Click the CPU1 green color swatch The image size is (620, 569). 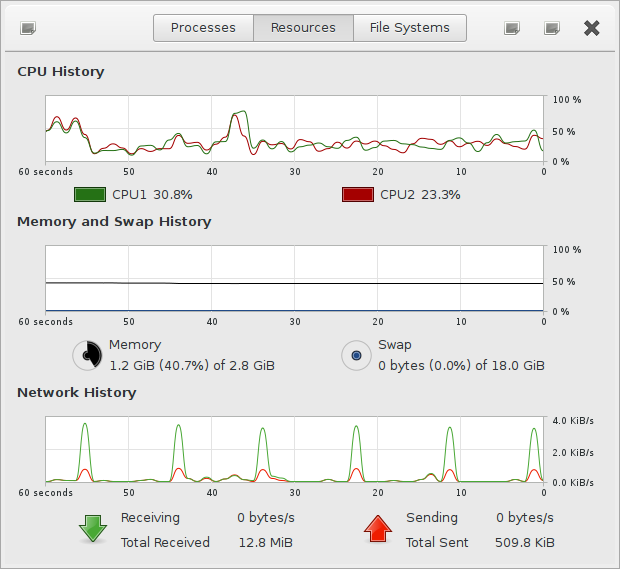click(90, 195)
